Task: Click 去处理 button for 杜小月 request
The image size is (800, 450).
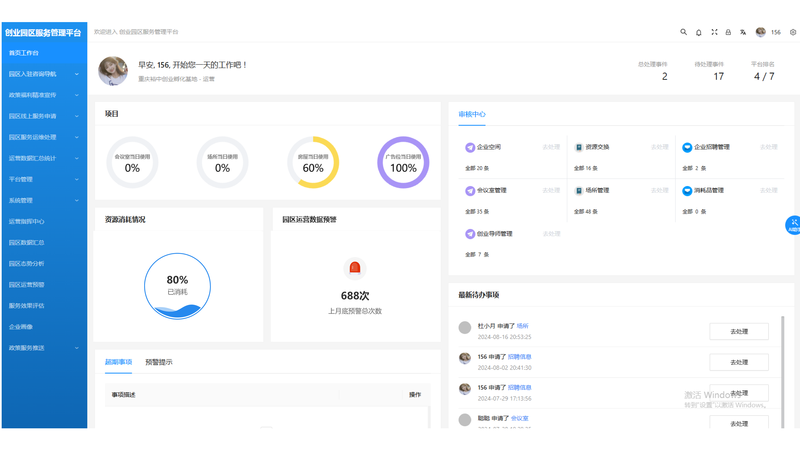Action: (739, 332)
